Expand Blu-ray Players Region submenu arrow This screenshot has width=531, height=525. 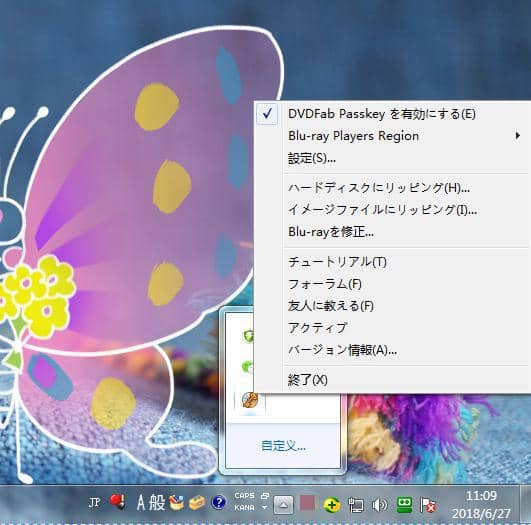[517, 136]
